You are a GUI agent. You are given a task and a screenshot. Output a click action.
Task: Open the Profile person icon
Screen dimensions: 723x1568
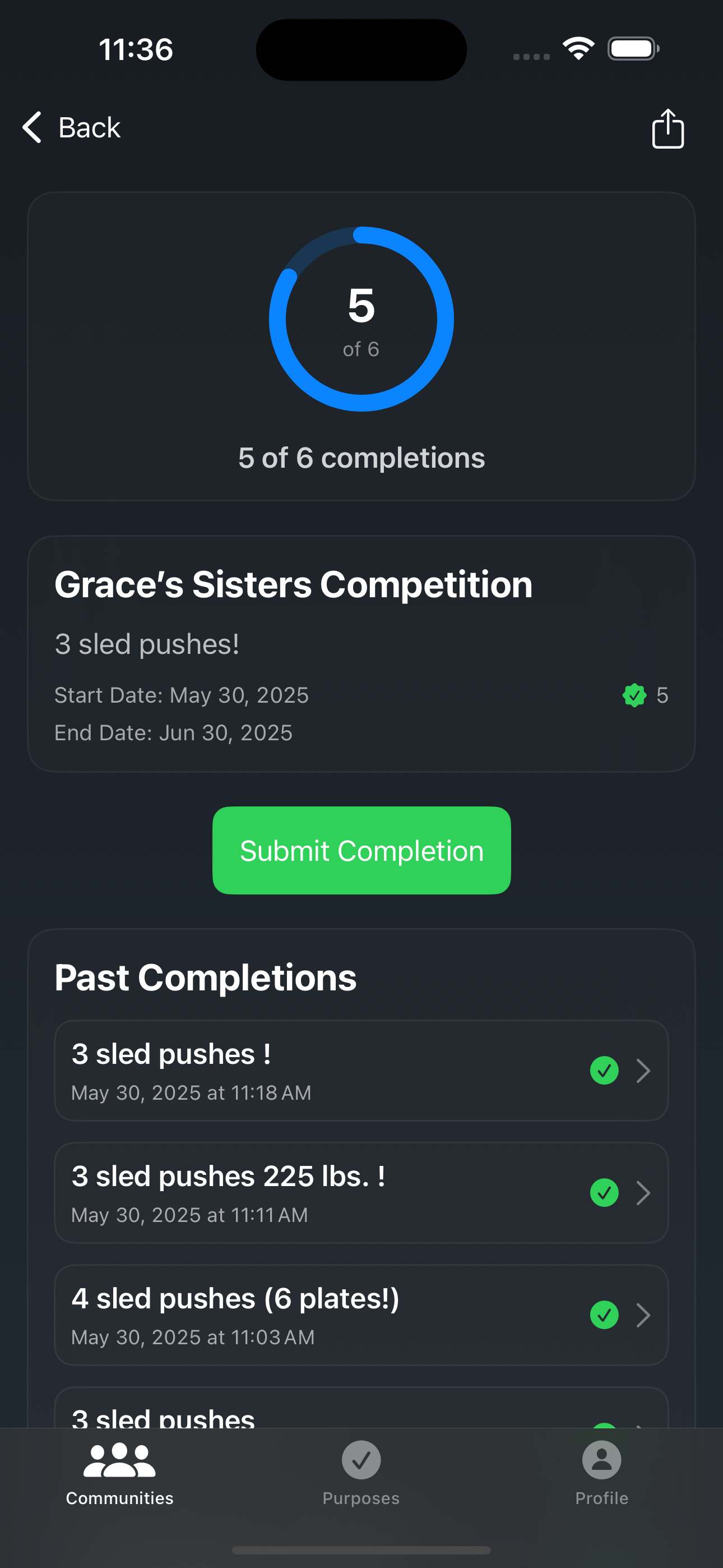[x=601, y=1460]
